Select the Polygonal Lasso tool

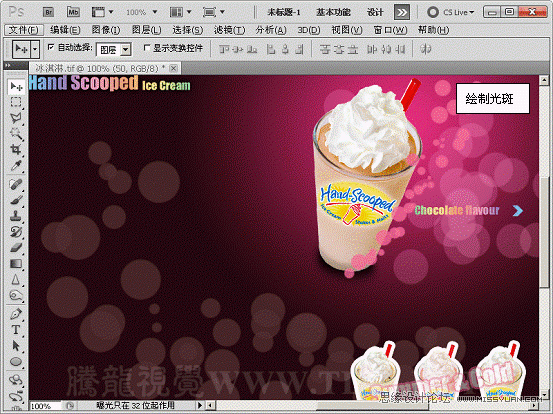click(16, 118)
